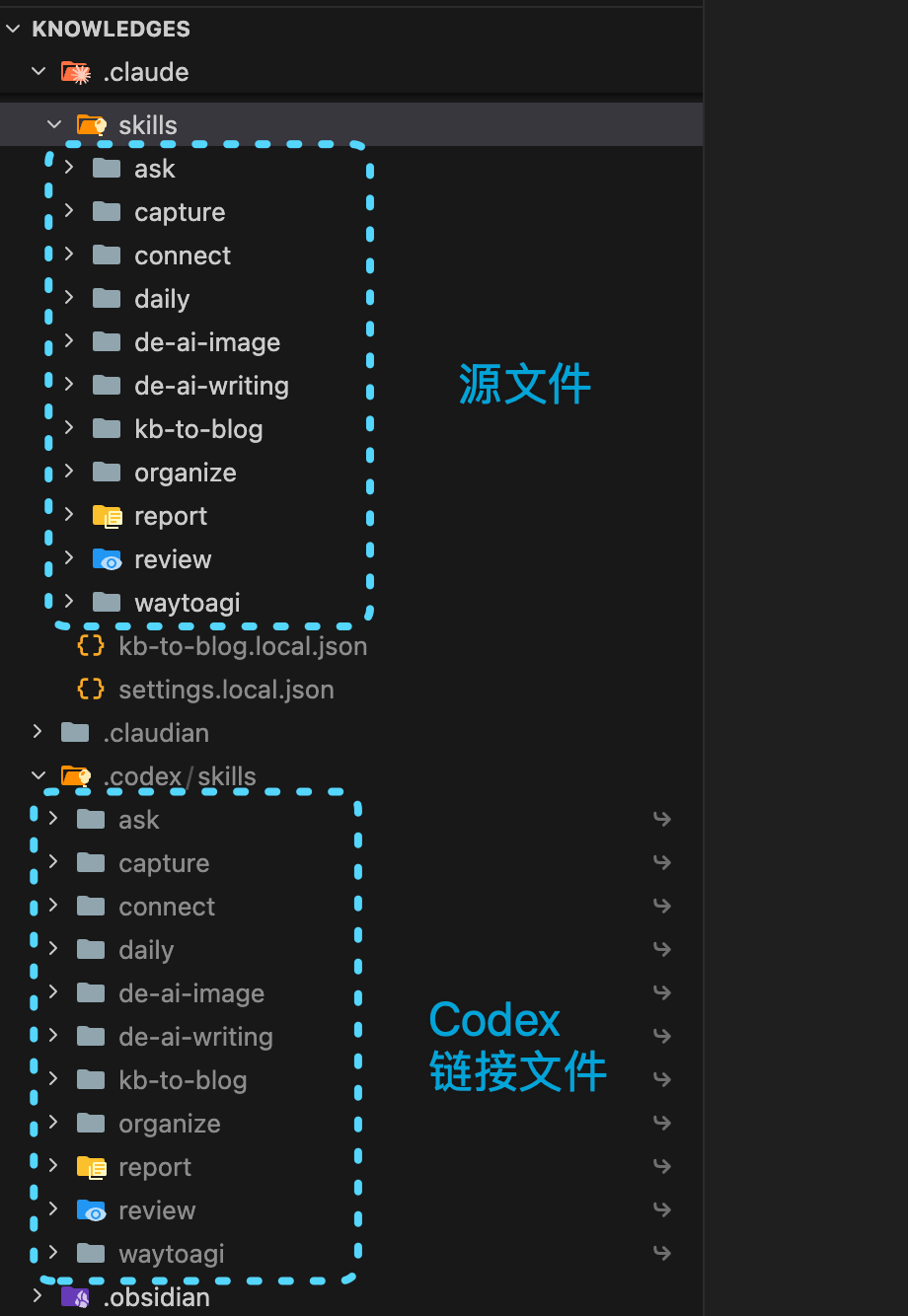The image size is (908, 1316).
Task: Click the JSON icon of settings.local.json
Action: [x=91, y=690]
